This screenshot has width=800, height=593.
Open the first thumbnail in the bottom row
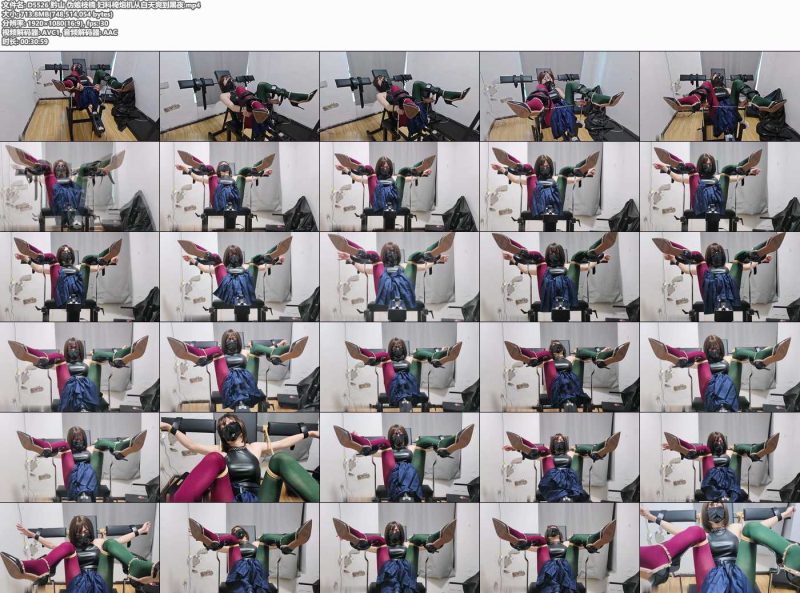(80, 548)
